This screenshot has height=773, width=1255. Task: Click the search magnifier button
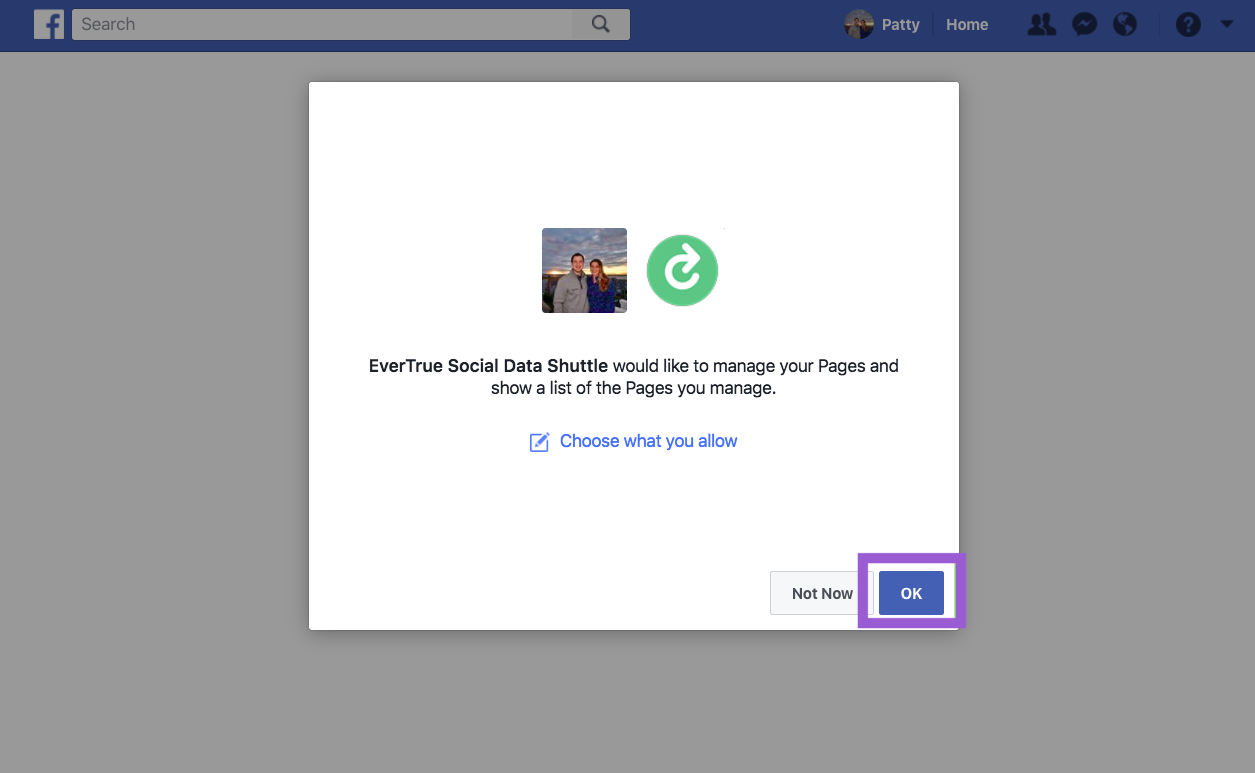click(x=601, y=24)
